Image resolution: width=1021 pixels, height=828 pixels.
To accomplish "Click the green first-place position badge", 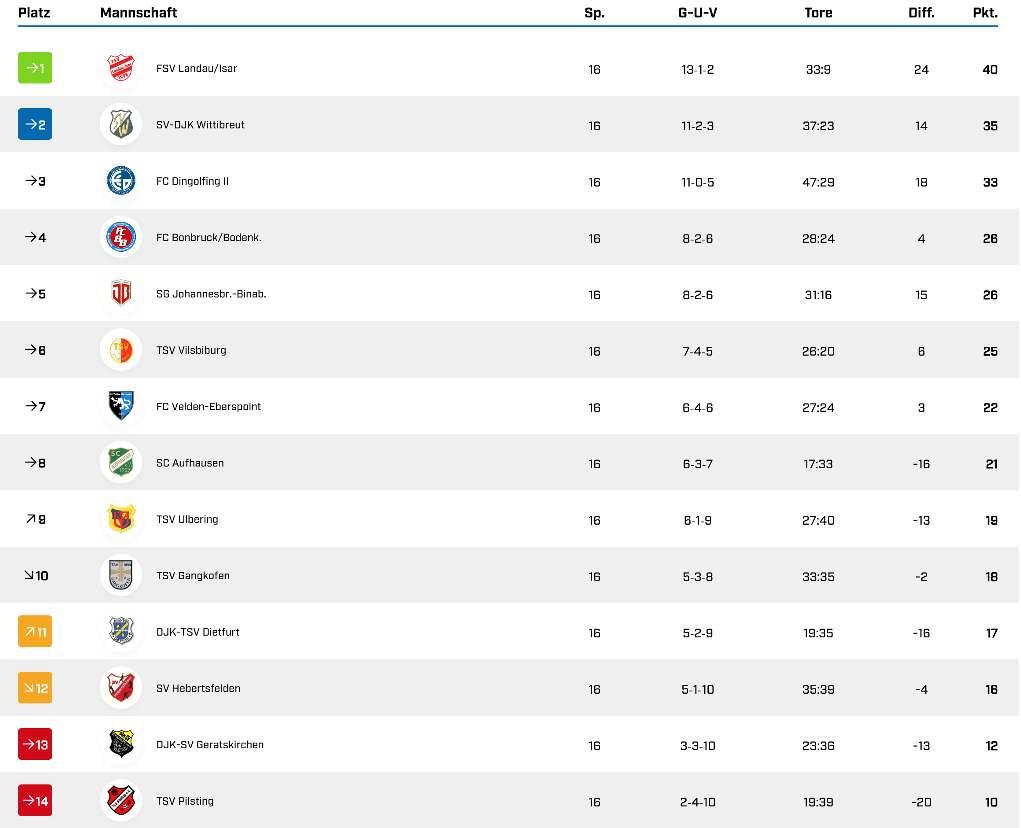I will (35, 68).
